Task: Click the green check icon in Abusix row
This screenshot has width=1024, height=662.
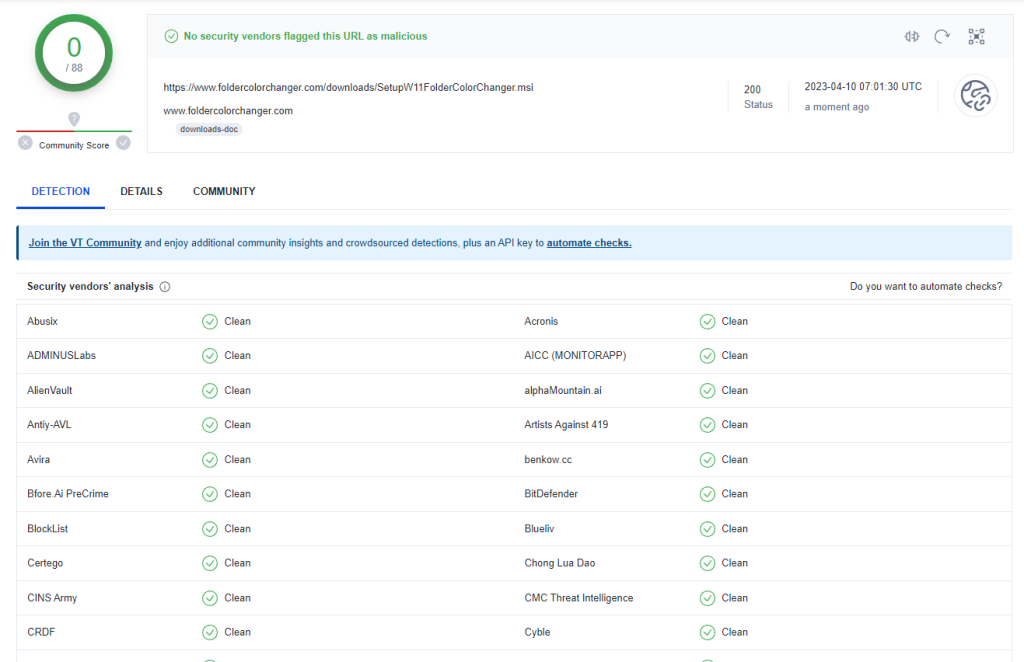Action: (210, 322)
